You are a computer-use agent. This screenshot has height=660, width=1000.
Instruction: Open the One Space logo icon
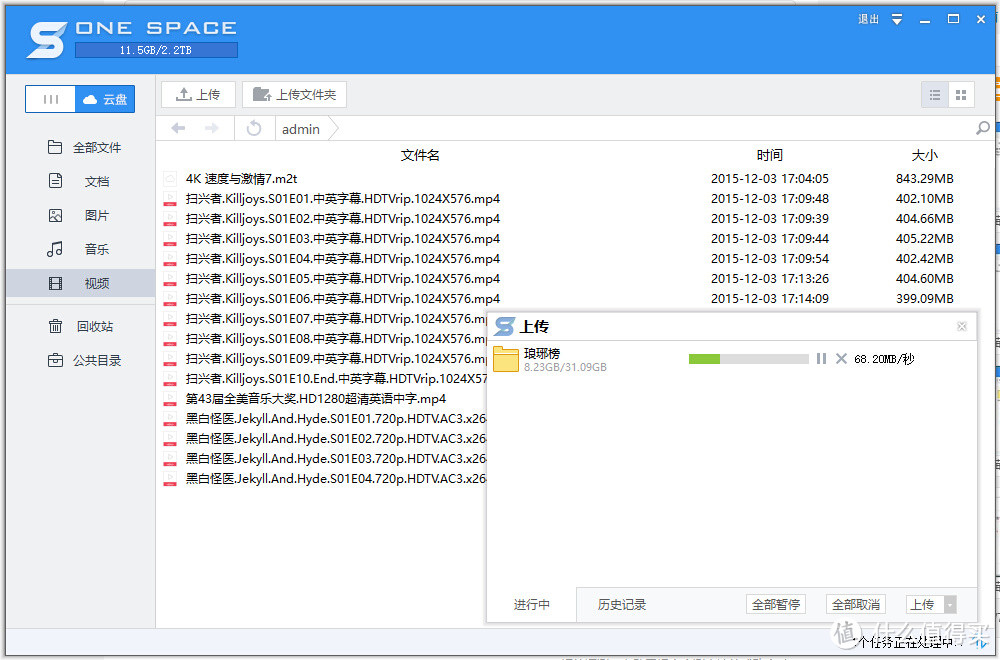46,40
